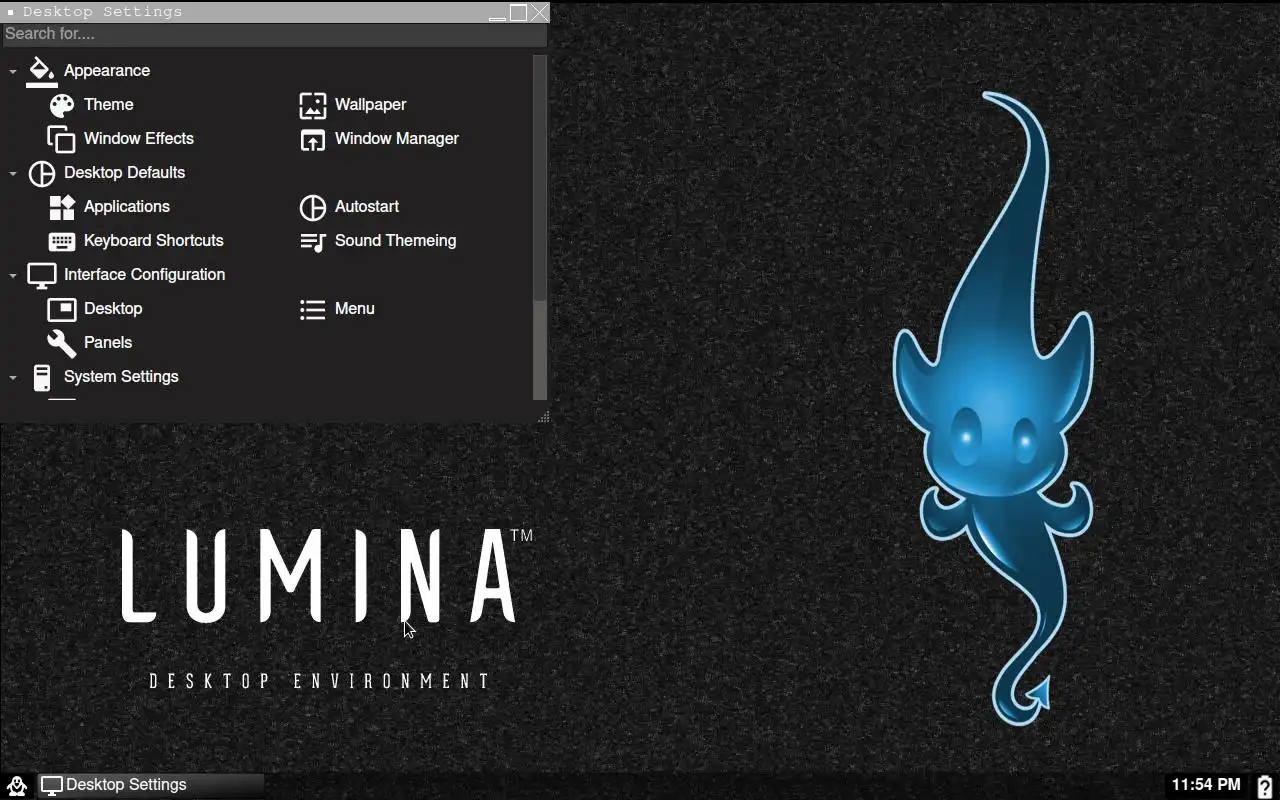Viewport: 1280px width, 800px height.
Task: Collapse the System Settings category arrow
Action: pos(13,377)
